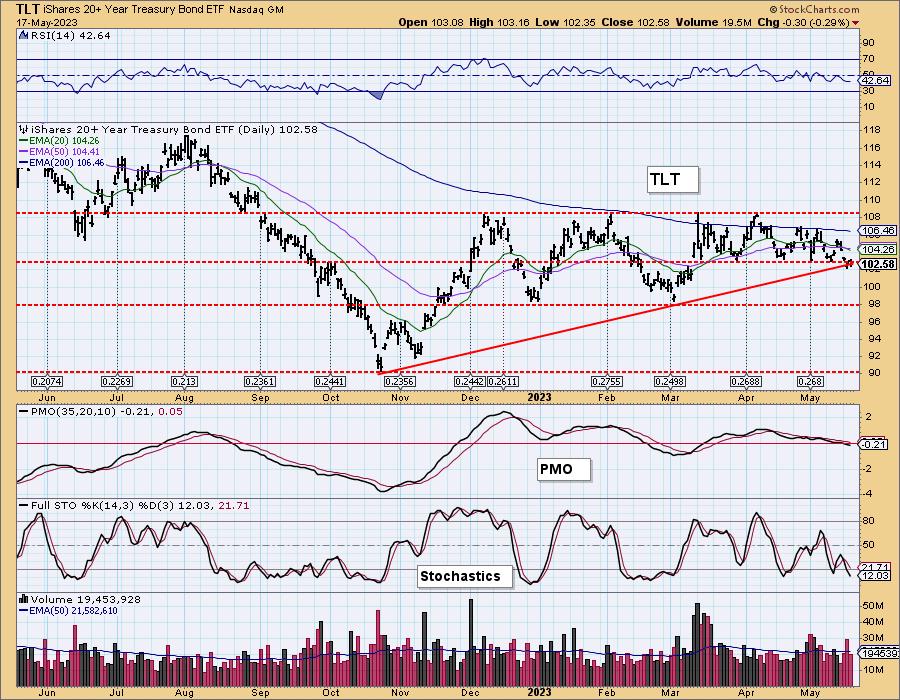
Task: Click the 118 price axis label
Action: pos(872,130)
